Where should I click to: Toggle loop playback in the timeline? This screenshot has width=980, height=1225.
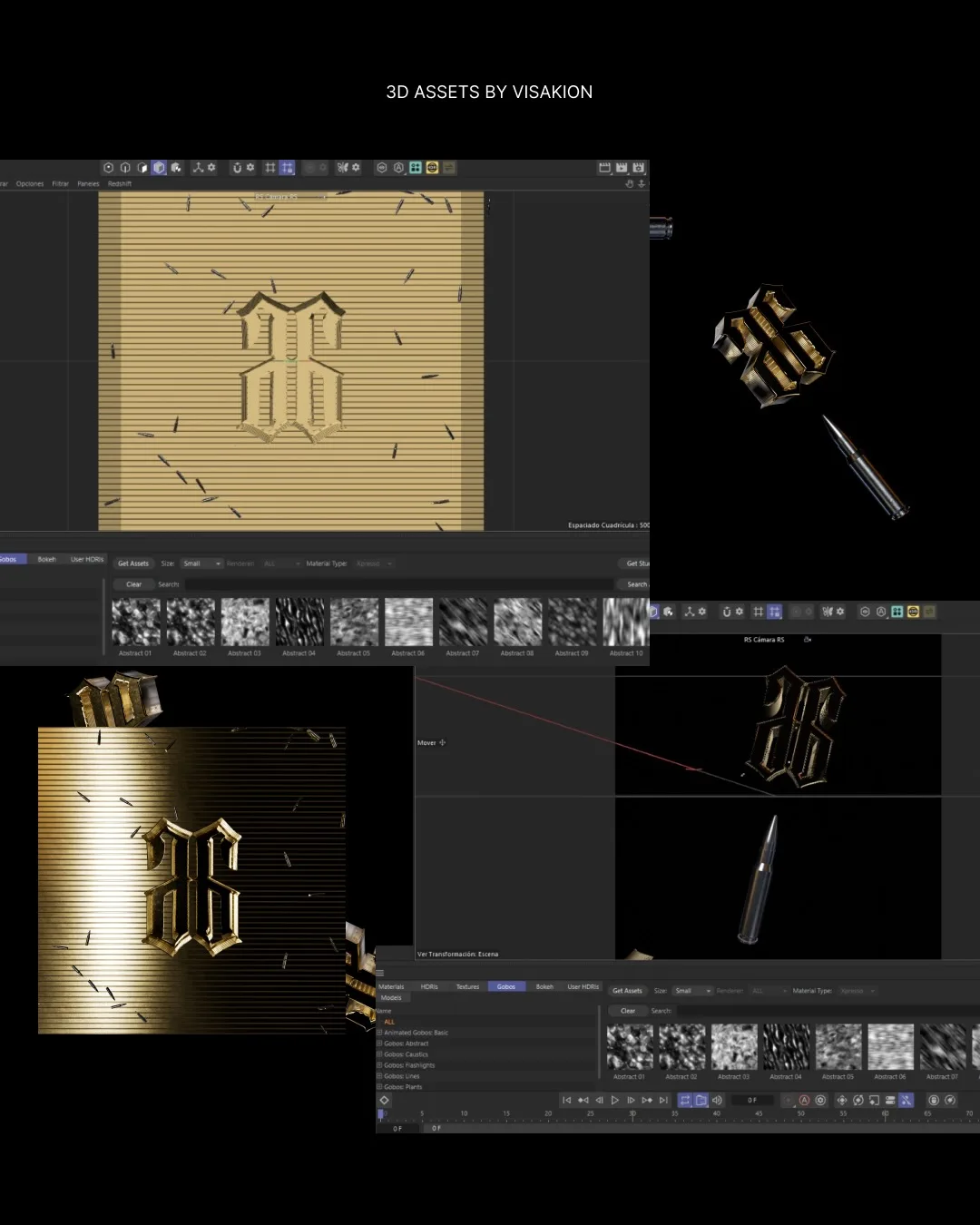[685, 1100]
